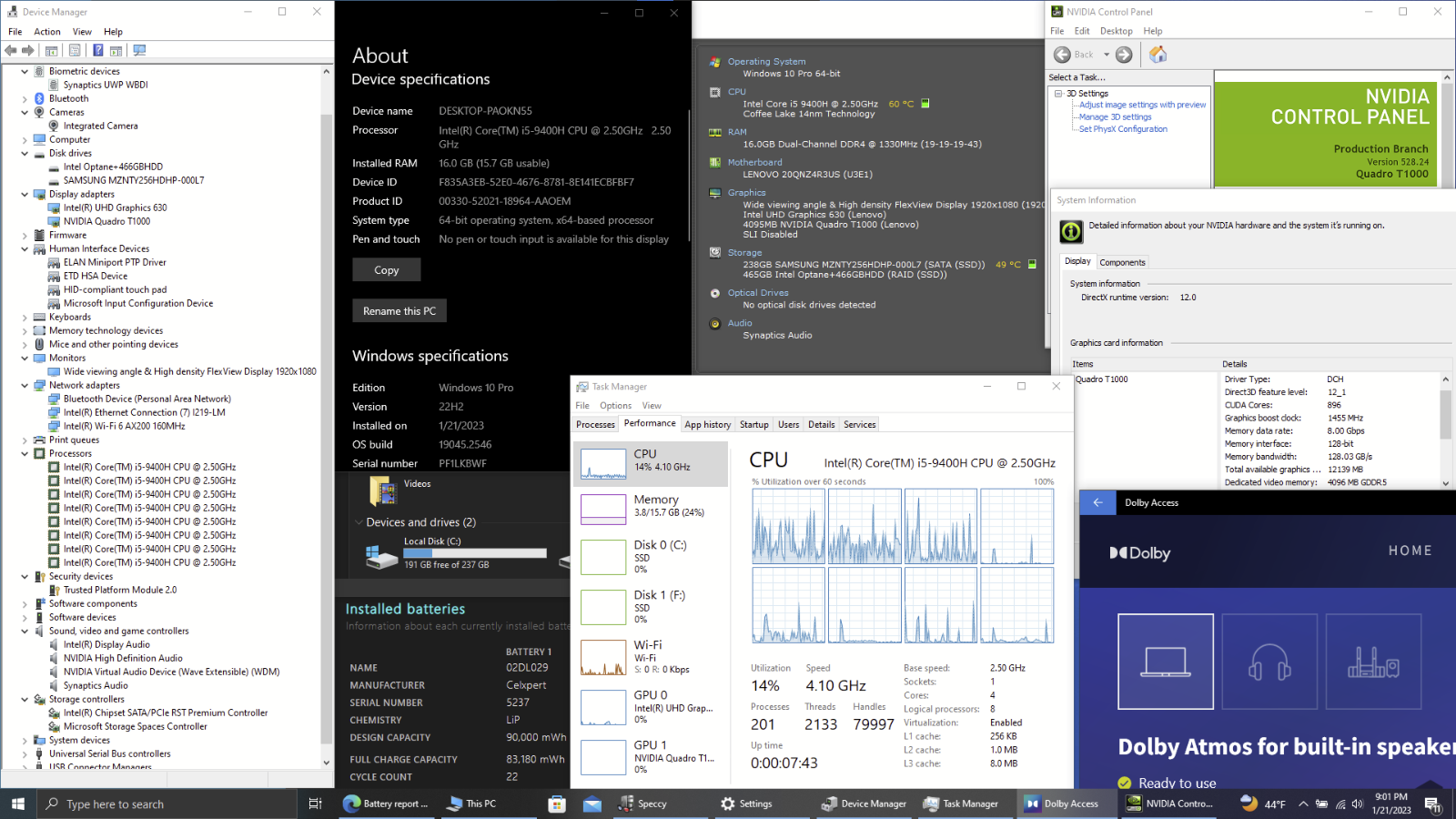The width and height of the screenshot is (1456, 819).
Task: Select Quadro T1000 in graphics card items
Action: click(x=1101, y=379)
